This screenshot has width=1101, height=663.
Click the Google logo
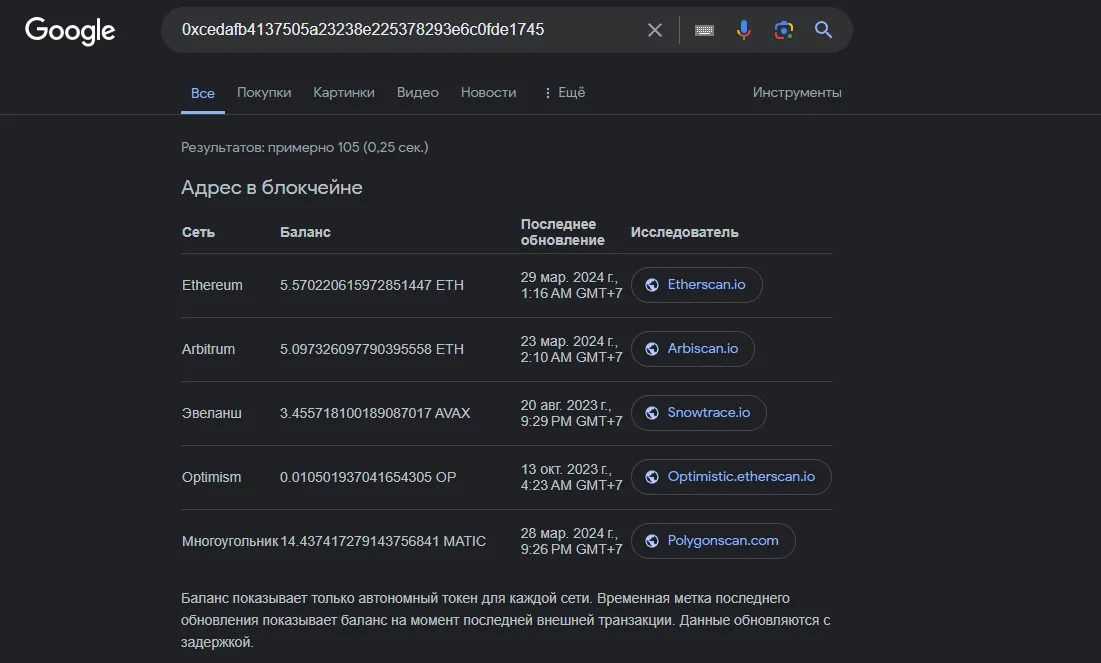70,30
